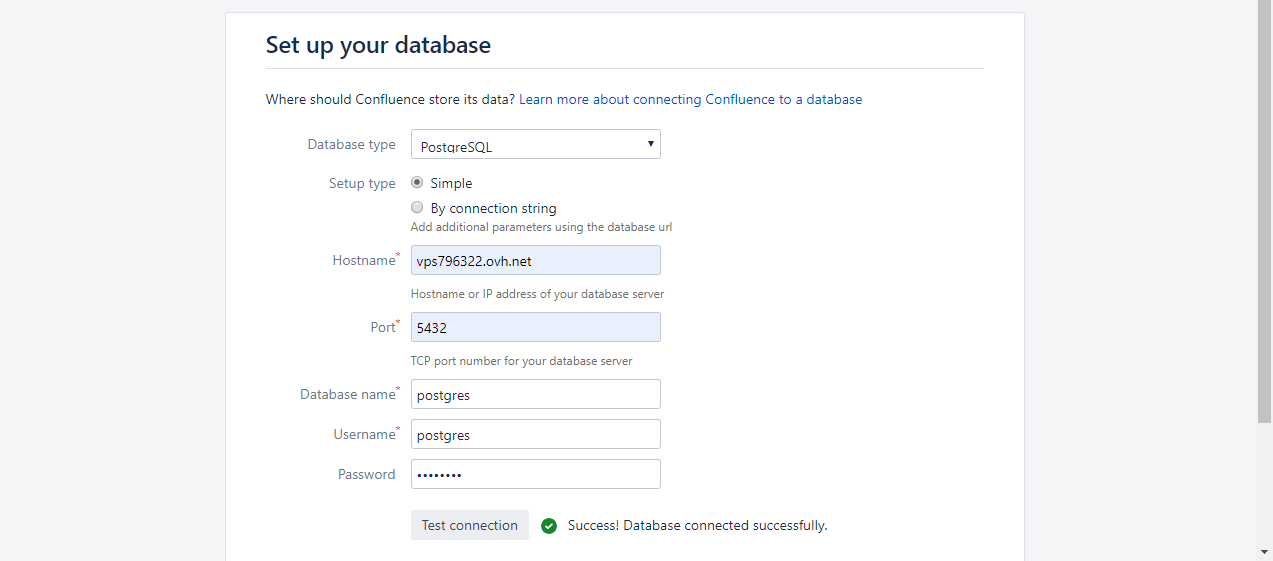This screenshot has height=561, width=1273.
Task: Click 'TCP port number for your database server' hint
Action: coord(521,361)
